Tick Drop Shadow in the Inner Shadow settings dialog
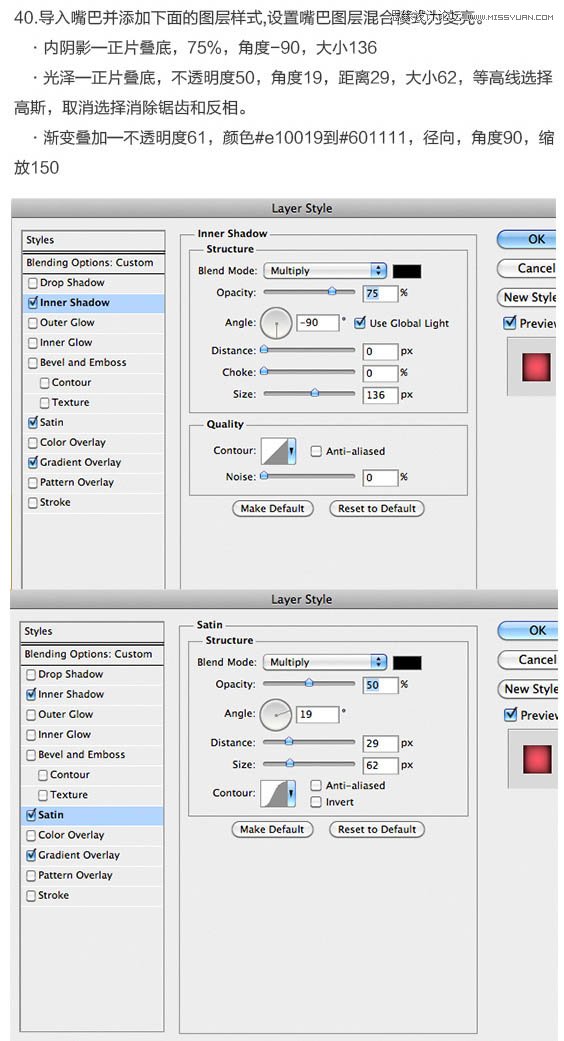This screenshot has height=1041, width=564. (33, 283)
